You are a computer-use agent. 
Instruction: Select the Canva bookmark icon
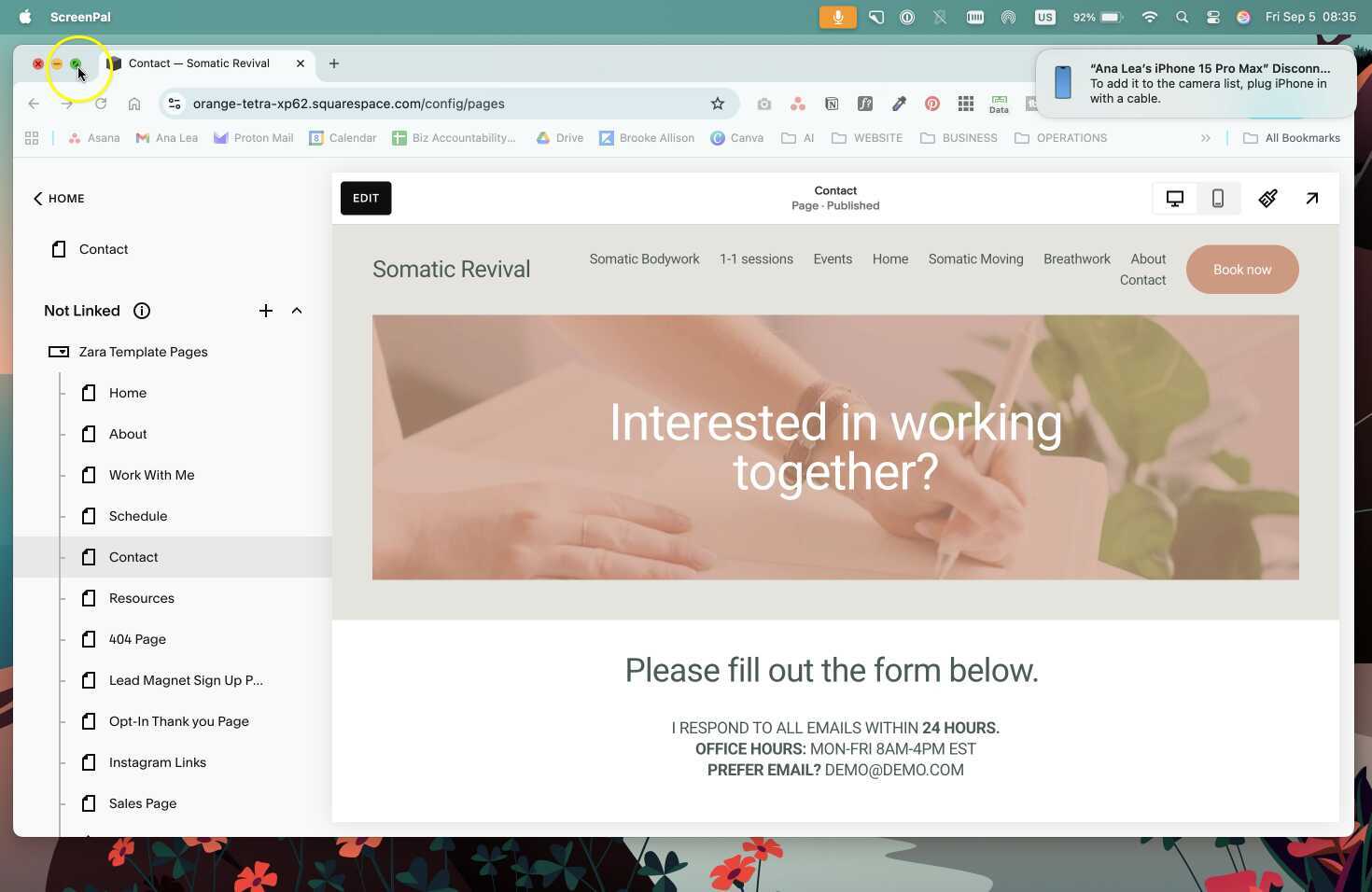718,138
